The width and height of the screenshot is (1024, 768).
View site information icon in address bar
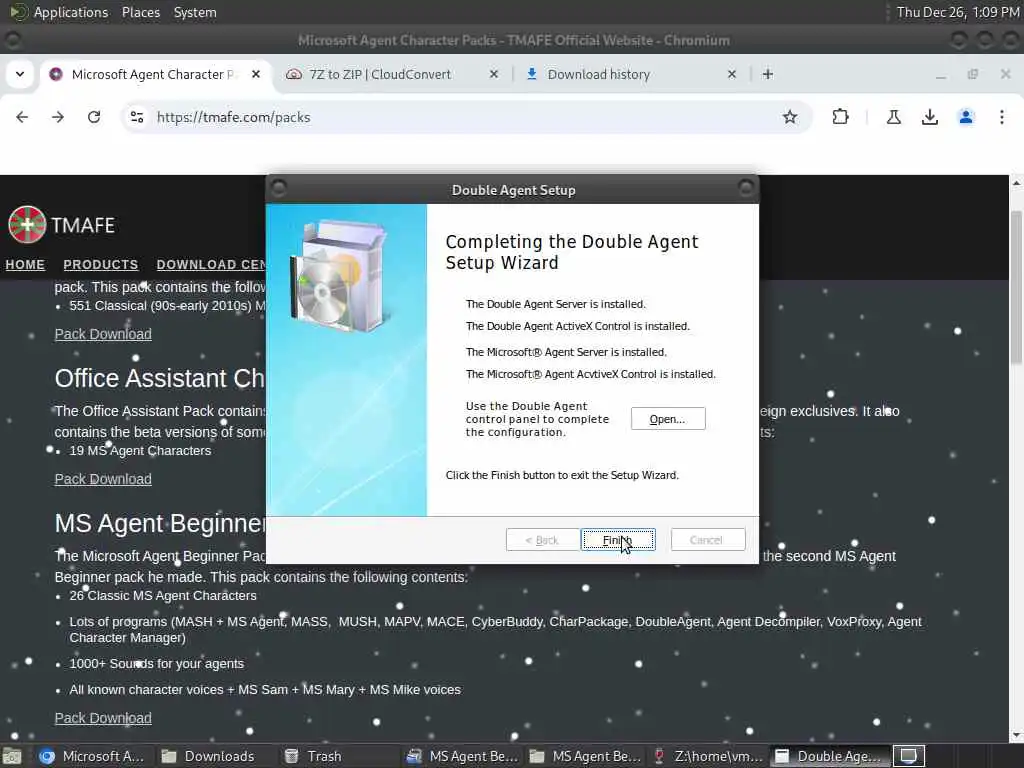click(x=137, y=117)
